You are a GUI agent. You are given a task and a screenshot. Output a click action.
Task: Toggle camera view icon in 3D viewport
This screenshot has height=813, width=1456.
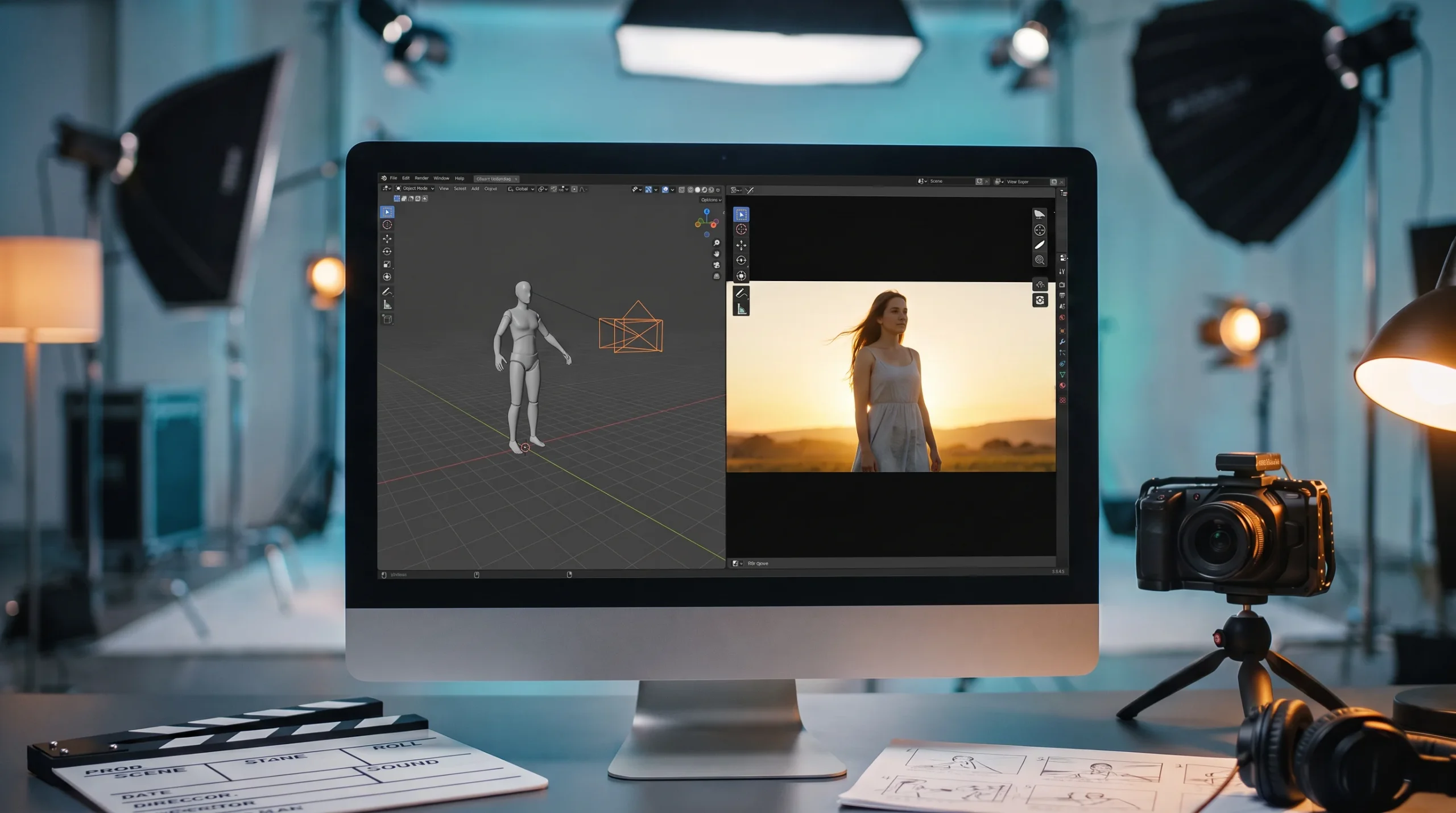(717, 265)
